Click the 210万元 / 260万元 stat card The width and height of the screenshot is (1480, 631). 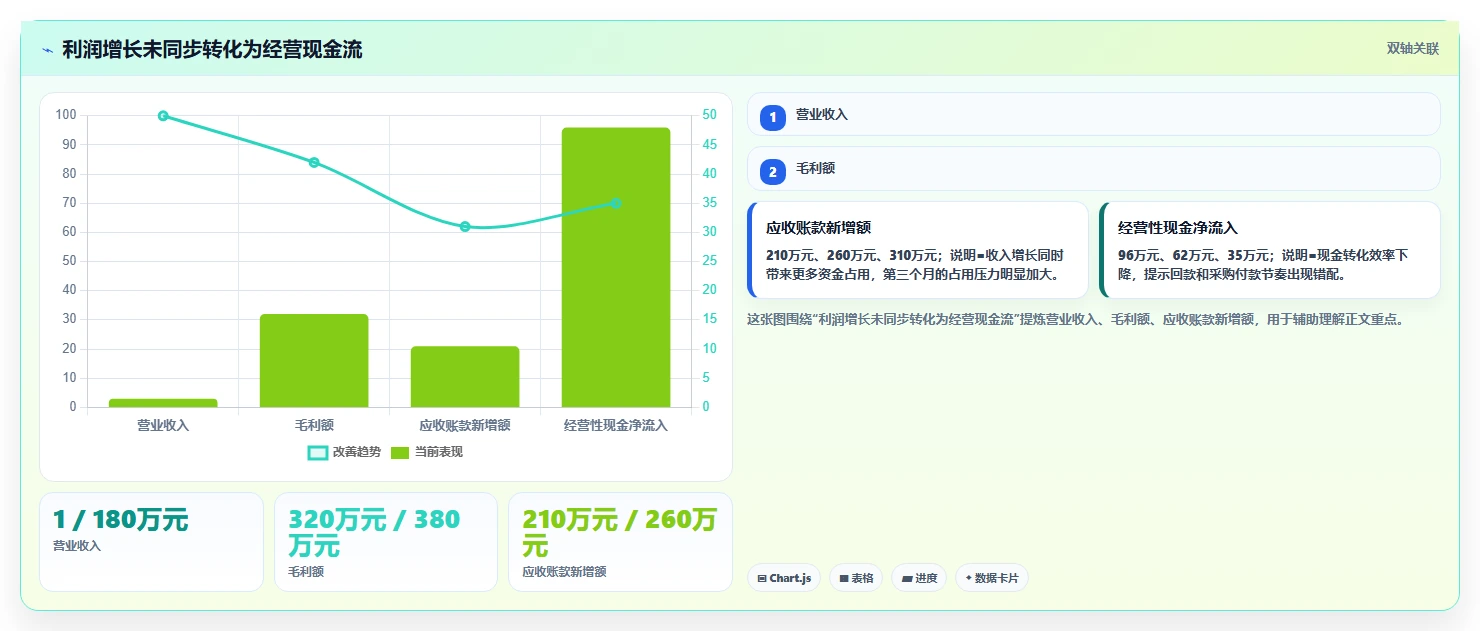[620, 541]
